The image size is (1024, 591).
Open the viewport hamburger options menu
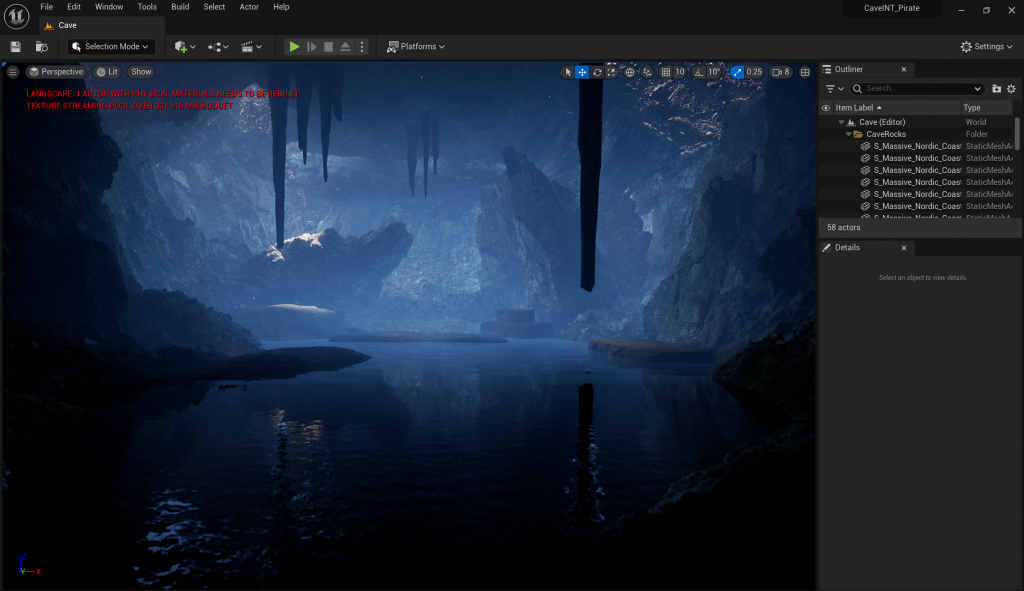[x=13, y=72]
